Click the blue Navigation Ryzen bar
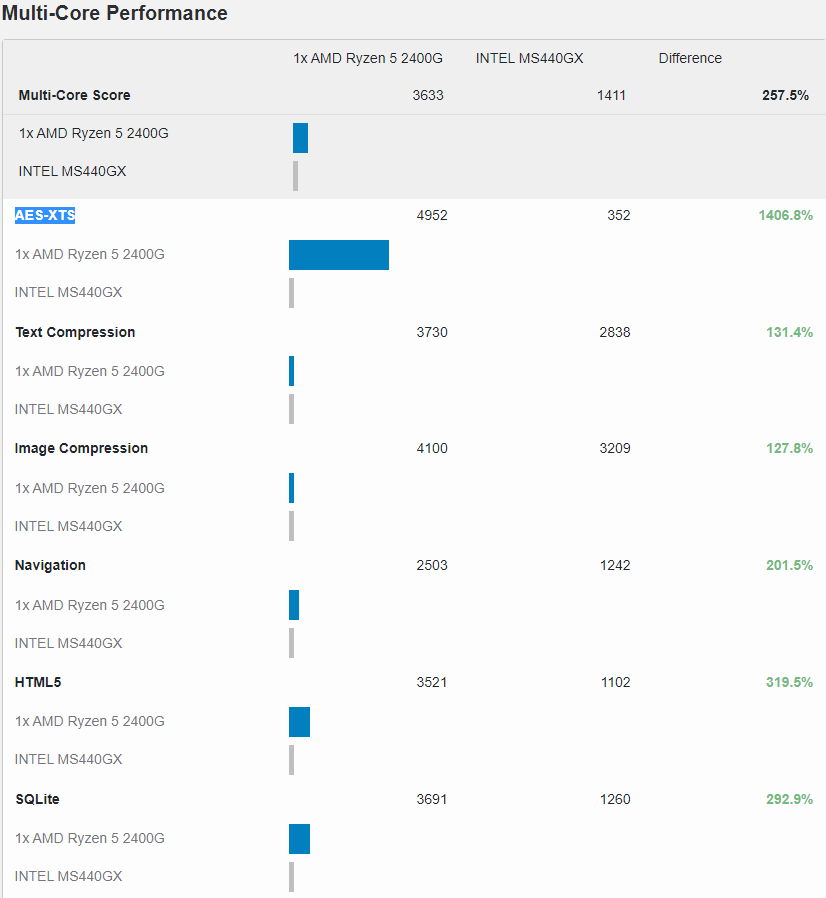Viewport: 826px width, 898px height. (294, 605)
